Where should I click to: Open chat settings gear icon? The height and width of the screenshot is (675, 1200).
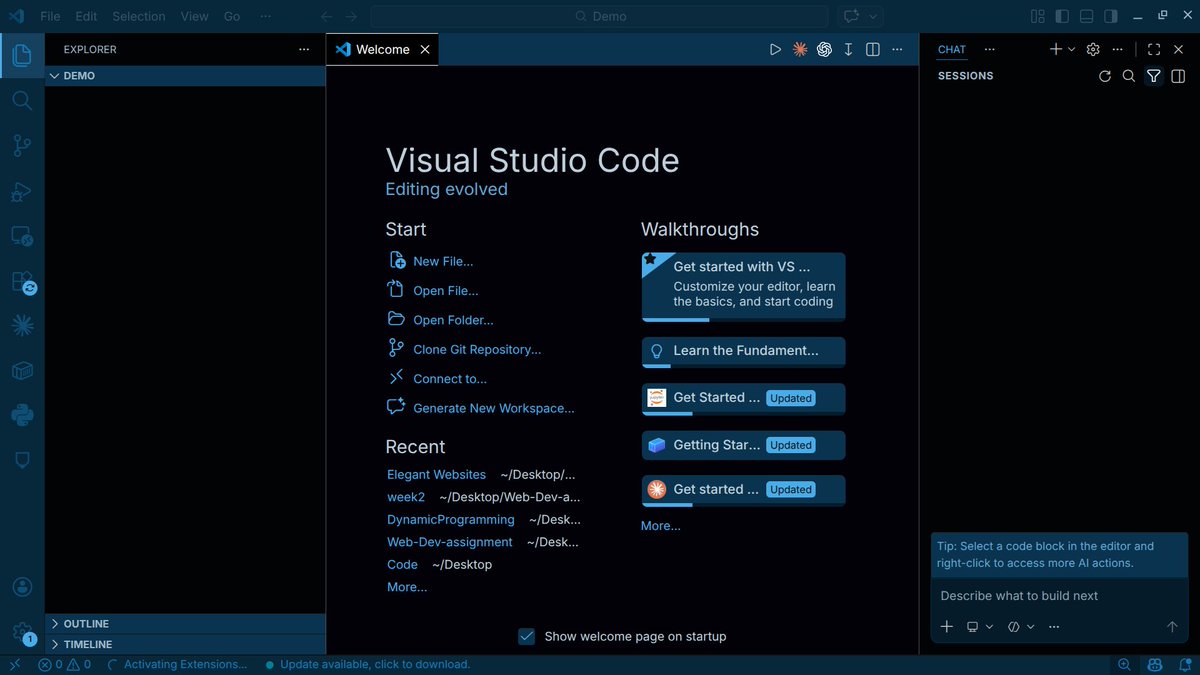point(1093,49)
